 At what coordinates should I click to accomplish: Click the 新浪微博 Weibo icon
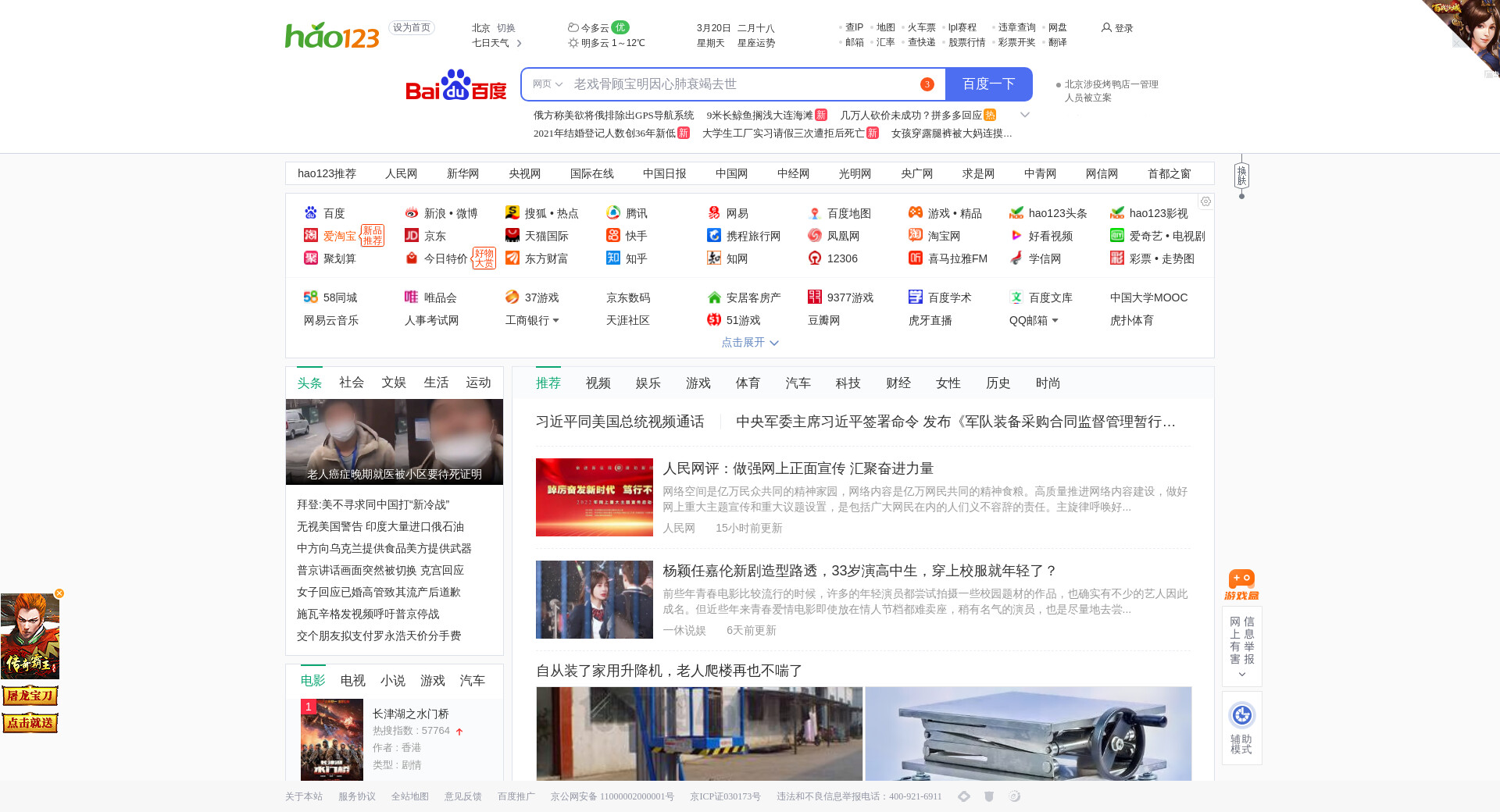point(412,213)
